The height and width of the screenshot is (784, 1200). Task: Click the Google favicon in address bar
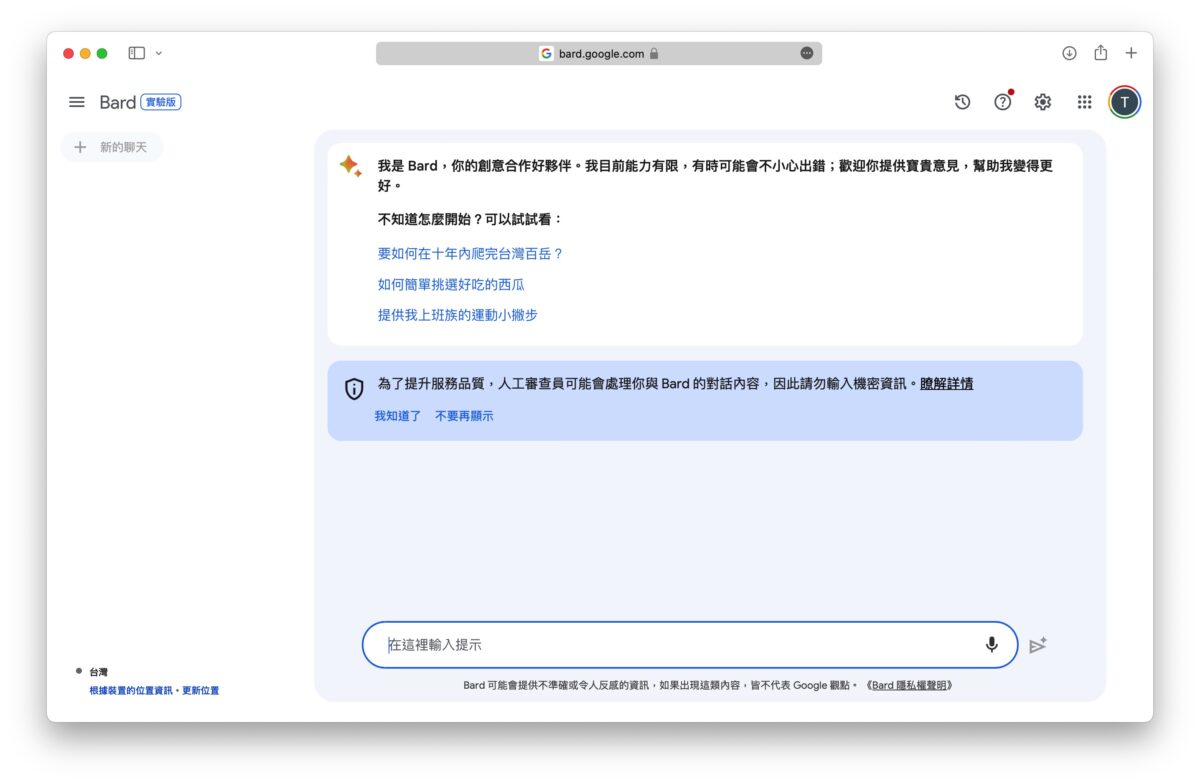(x=546, y=53)
